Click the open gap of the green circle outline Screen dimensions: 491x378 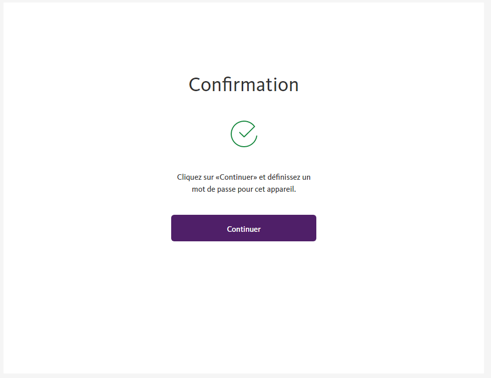tap(257, 128)
